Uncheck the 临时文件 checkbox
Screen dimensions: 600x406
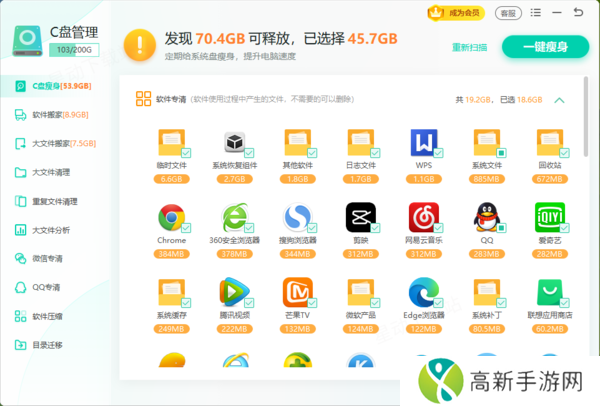(x=187, y=154)
